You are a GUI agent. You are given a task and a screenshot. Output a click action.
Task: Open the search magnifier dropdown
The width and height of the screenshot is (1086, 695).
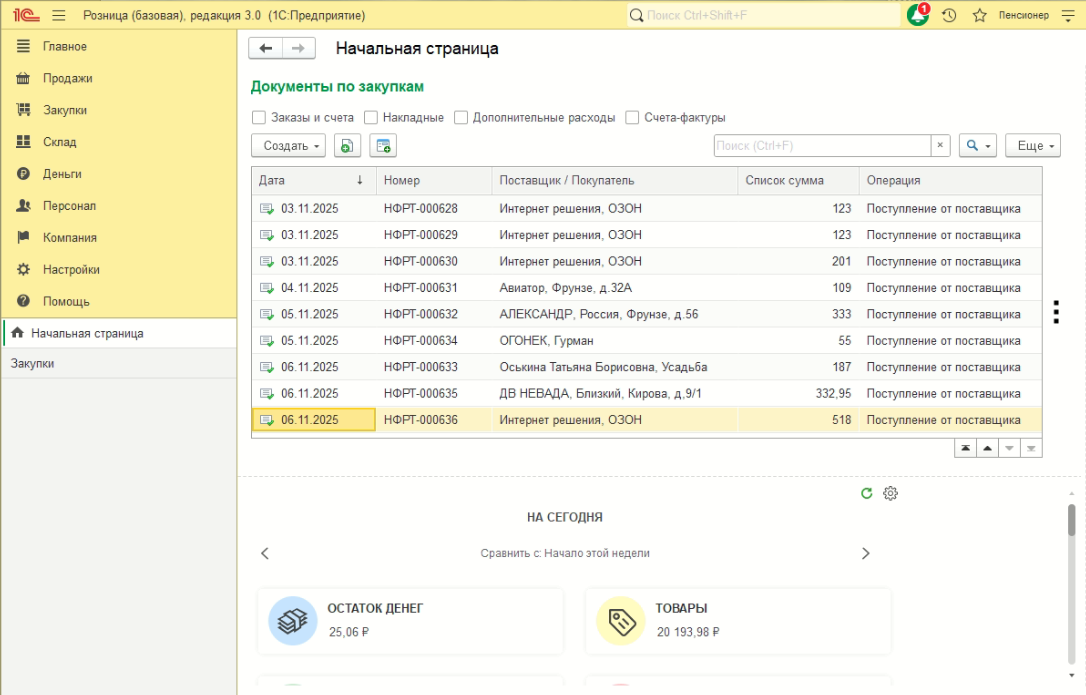pyautogui.click(x=977, y=146)
